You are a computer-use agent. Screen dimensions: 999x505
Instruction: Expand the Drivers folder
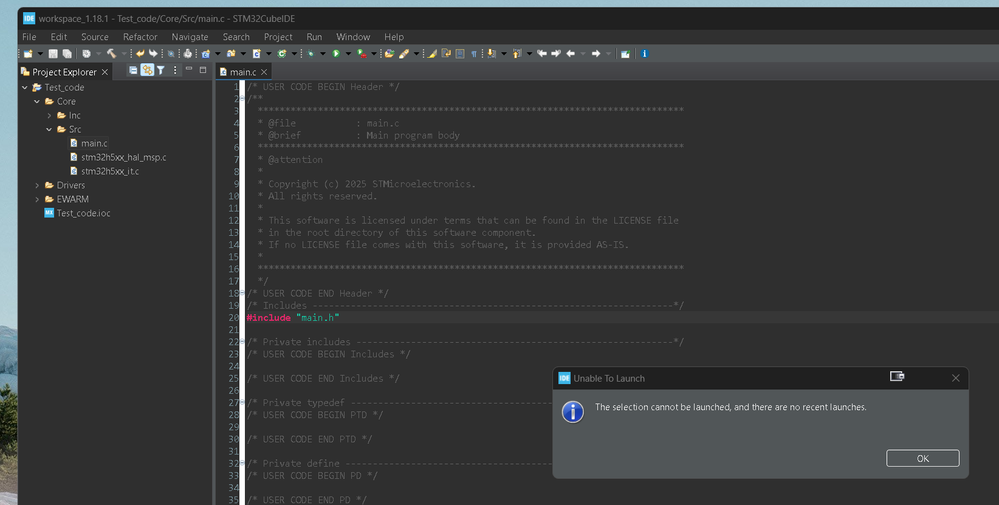[x=37, y=185]
